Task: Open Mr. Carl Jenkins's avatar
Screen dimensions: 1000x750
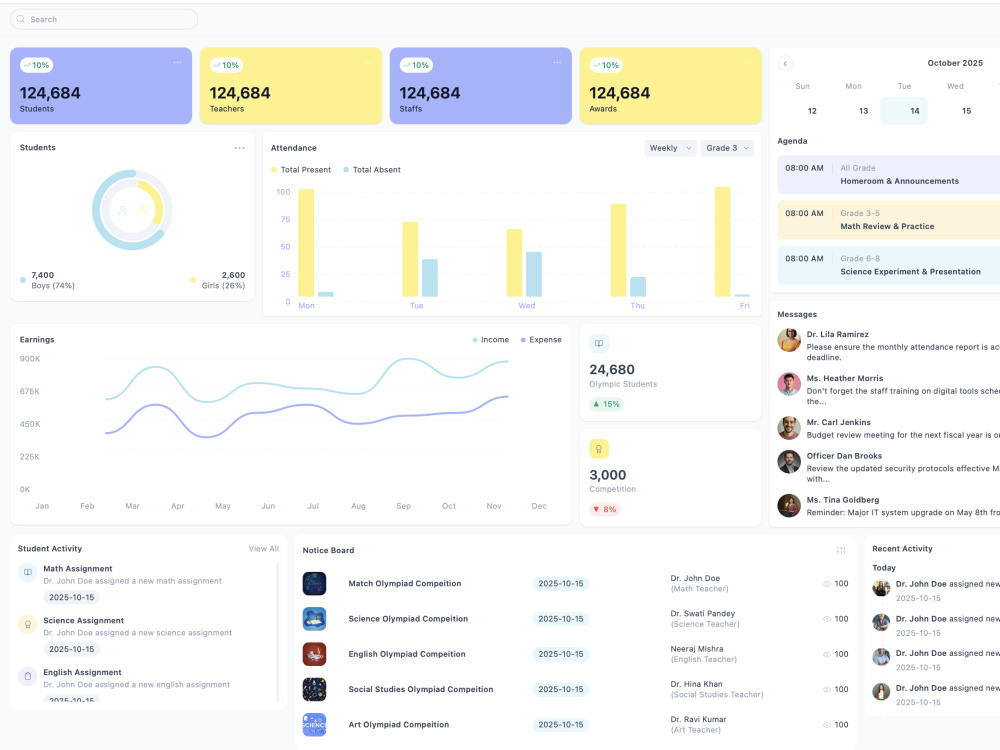Action: coord(789,428)
